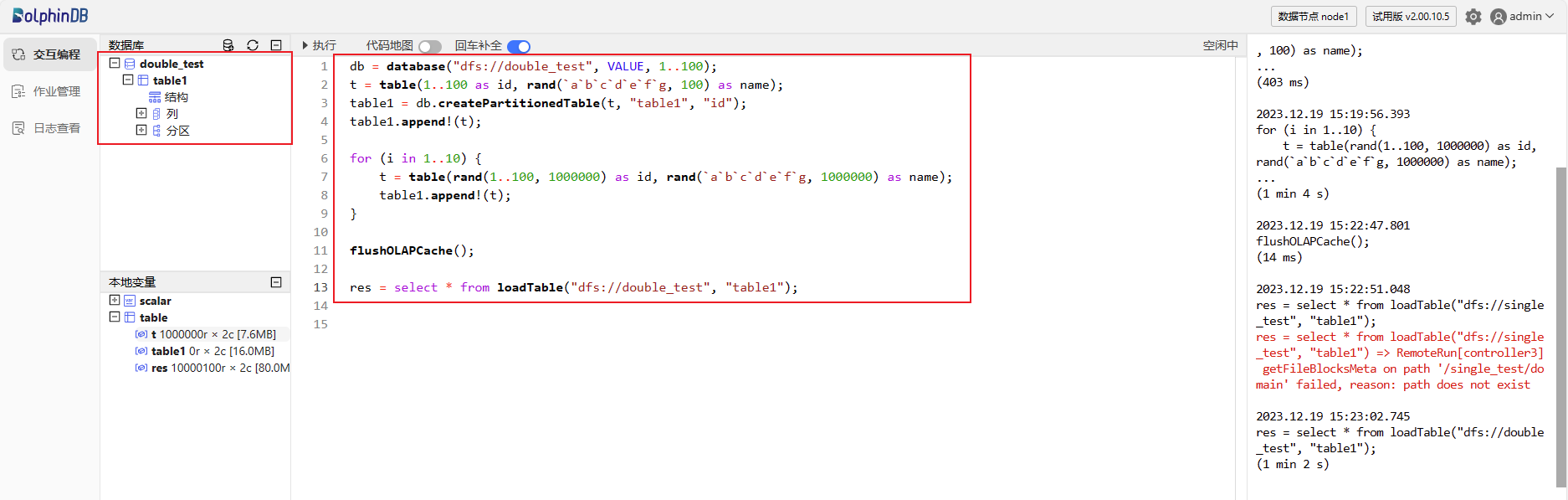This screenshot has width=1568, height=500.
Task: Collapse all nodes in the 数据库 panel
Action: click(276, 45)
